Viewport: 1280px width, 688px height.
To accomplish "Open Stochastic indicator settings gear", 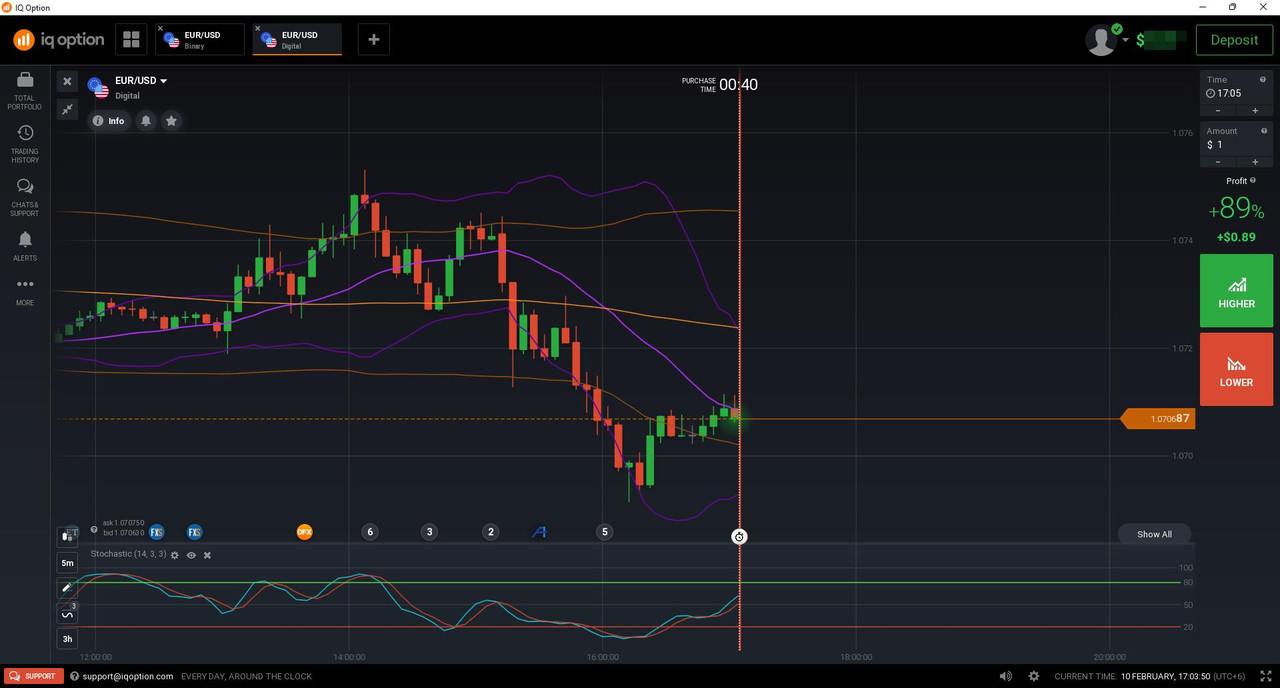I will tap(175, 555).
